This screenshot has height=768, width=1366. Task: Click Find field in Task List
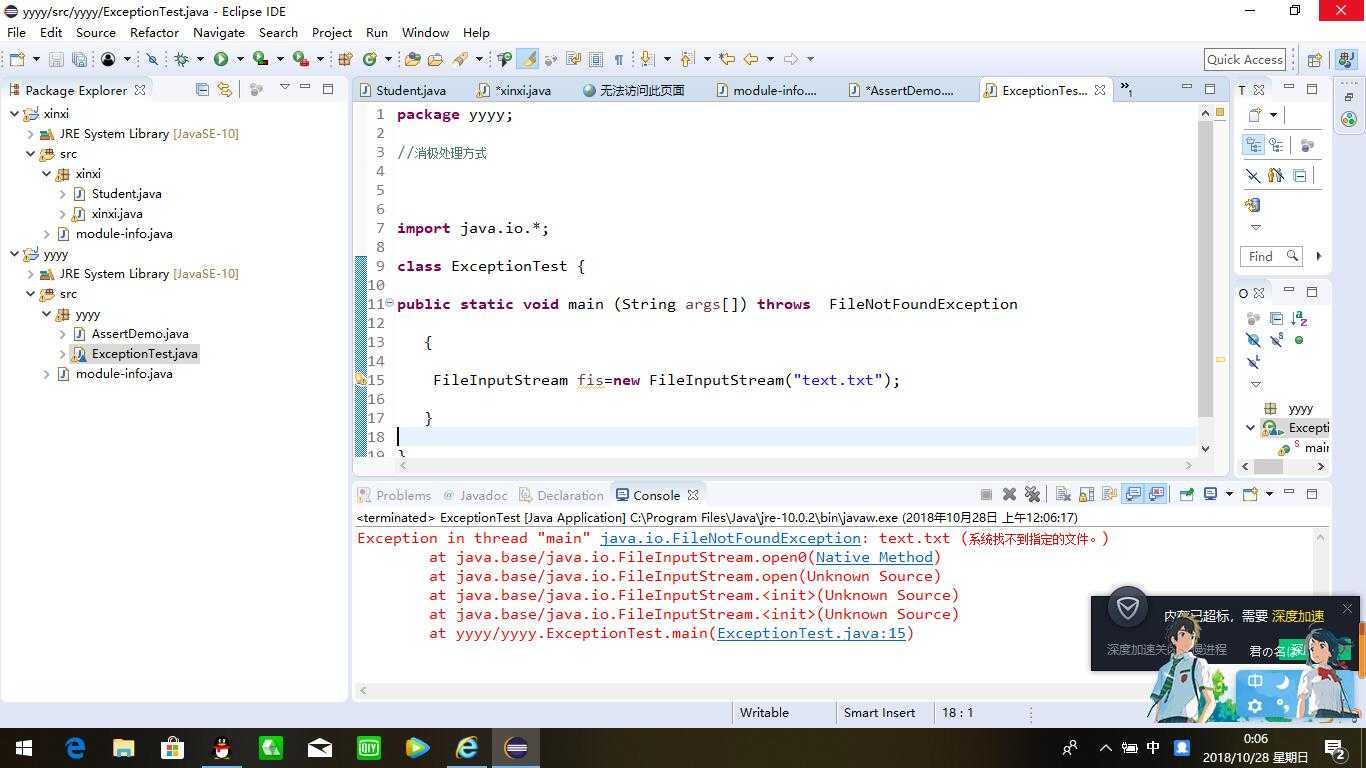point(1270,256)
